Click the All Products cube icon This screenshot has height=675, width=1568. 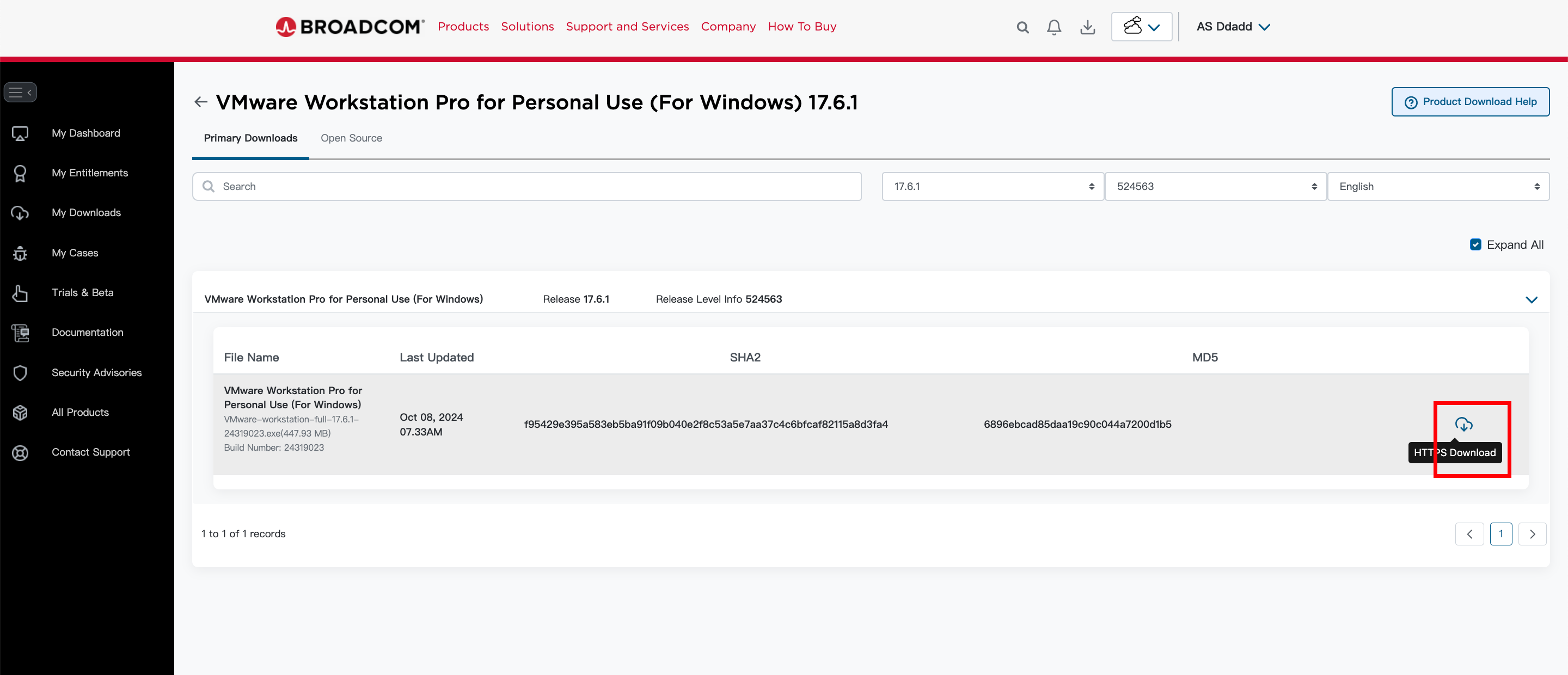20,413
